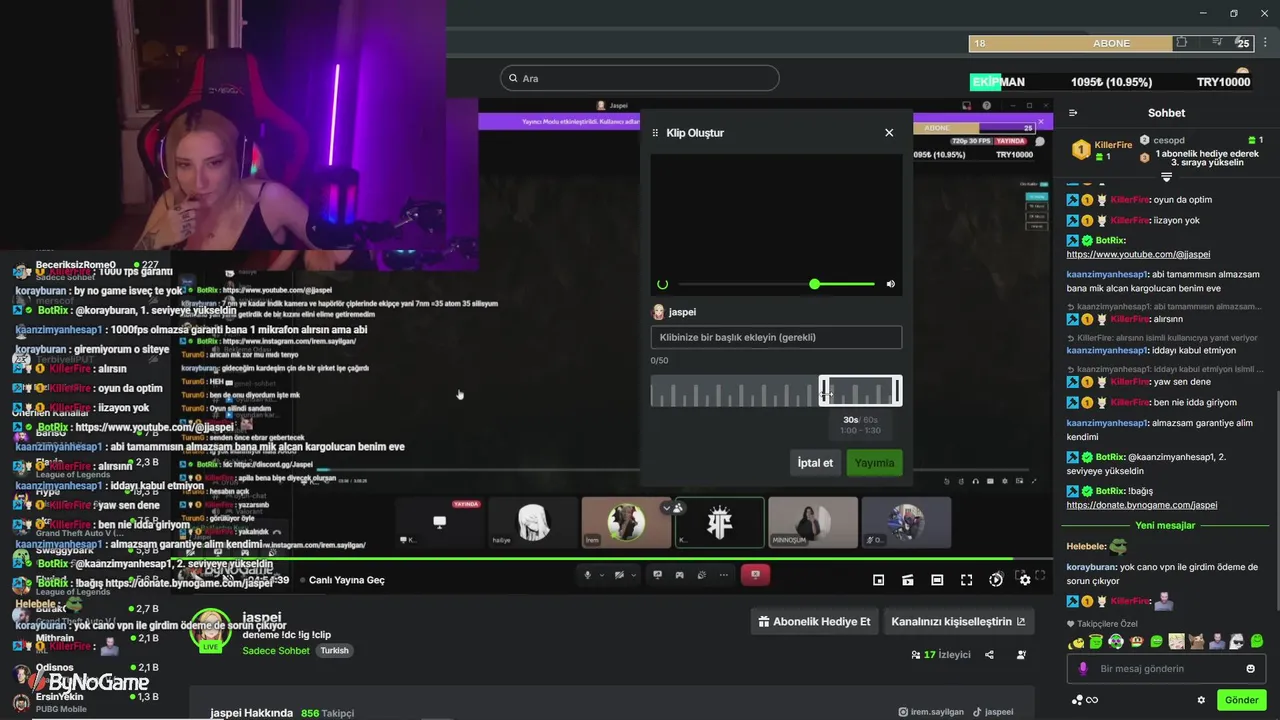
Task: Send the message with Gönder
Action: coord(1241,700)
